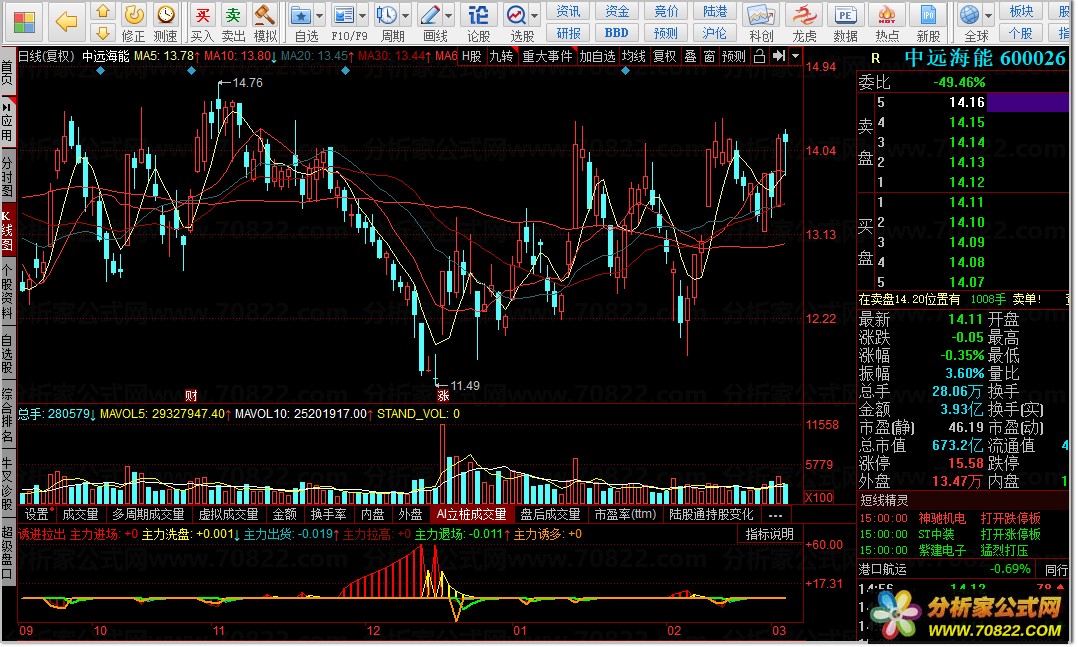
Task: Open the 研报 research reports button
Action: (x=568, y=32)
